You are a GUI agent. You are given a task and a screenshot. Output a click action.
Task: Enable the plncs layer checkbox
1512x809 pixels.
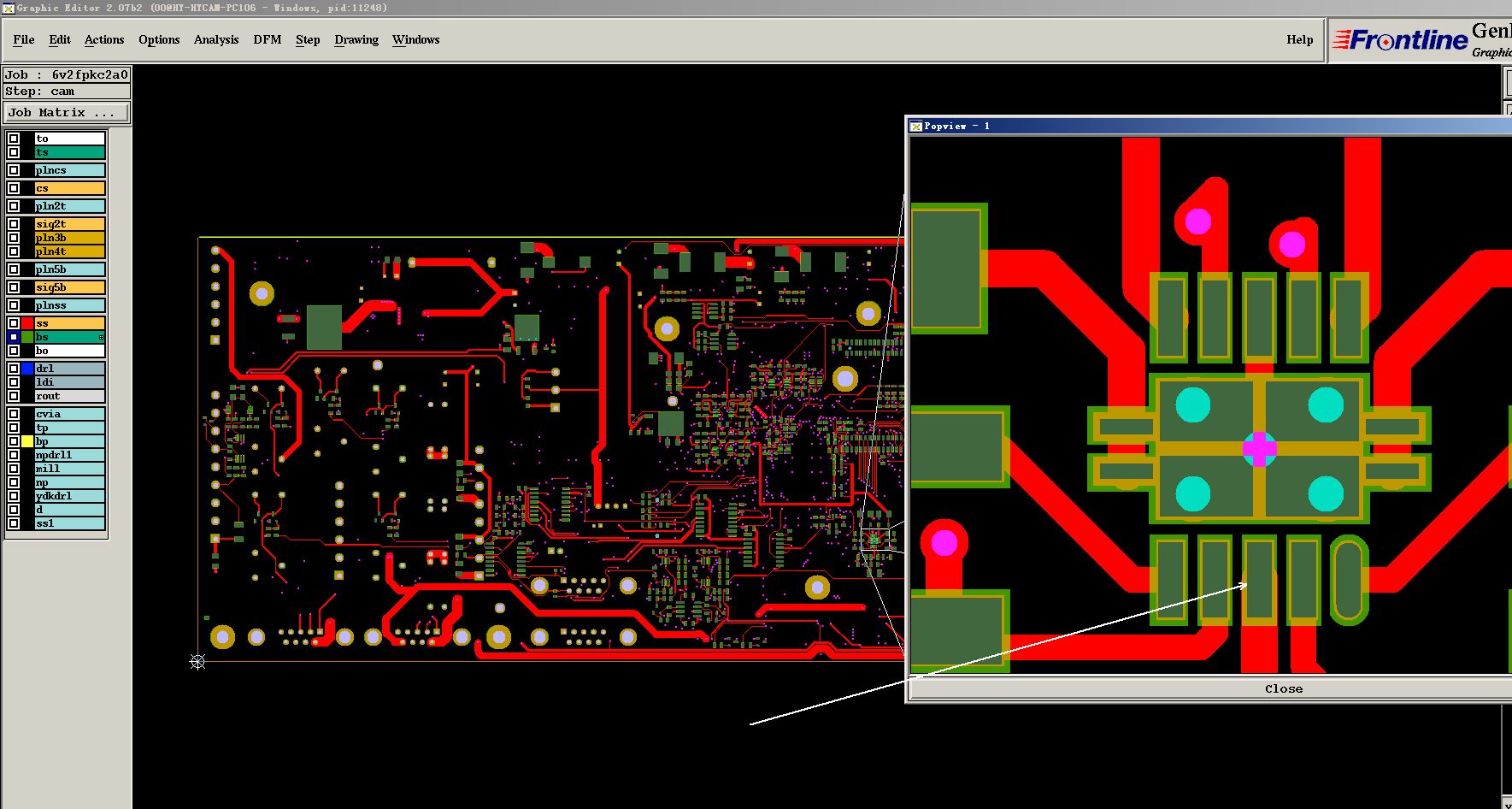point(14,170)
